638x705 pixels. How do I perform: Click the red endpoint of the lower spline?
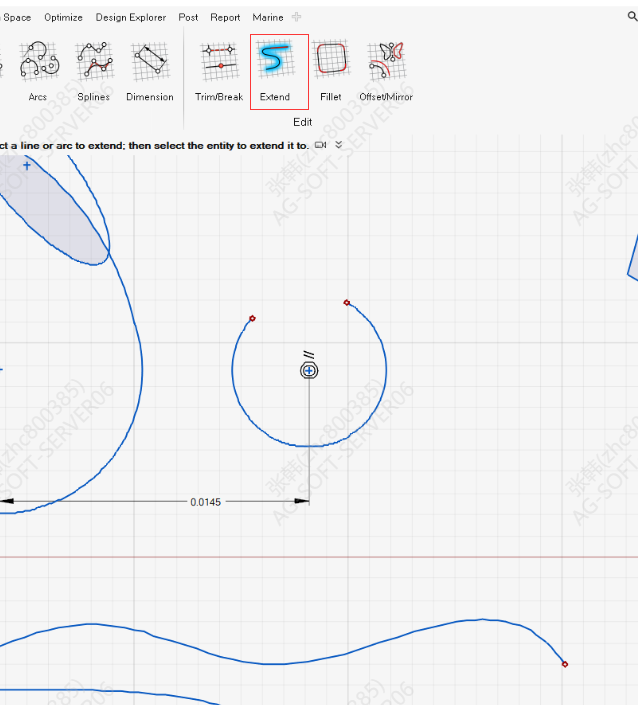(564, 664)
